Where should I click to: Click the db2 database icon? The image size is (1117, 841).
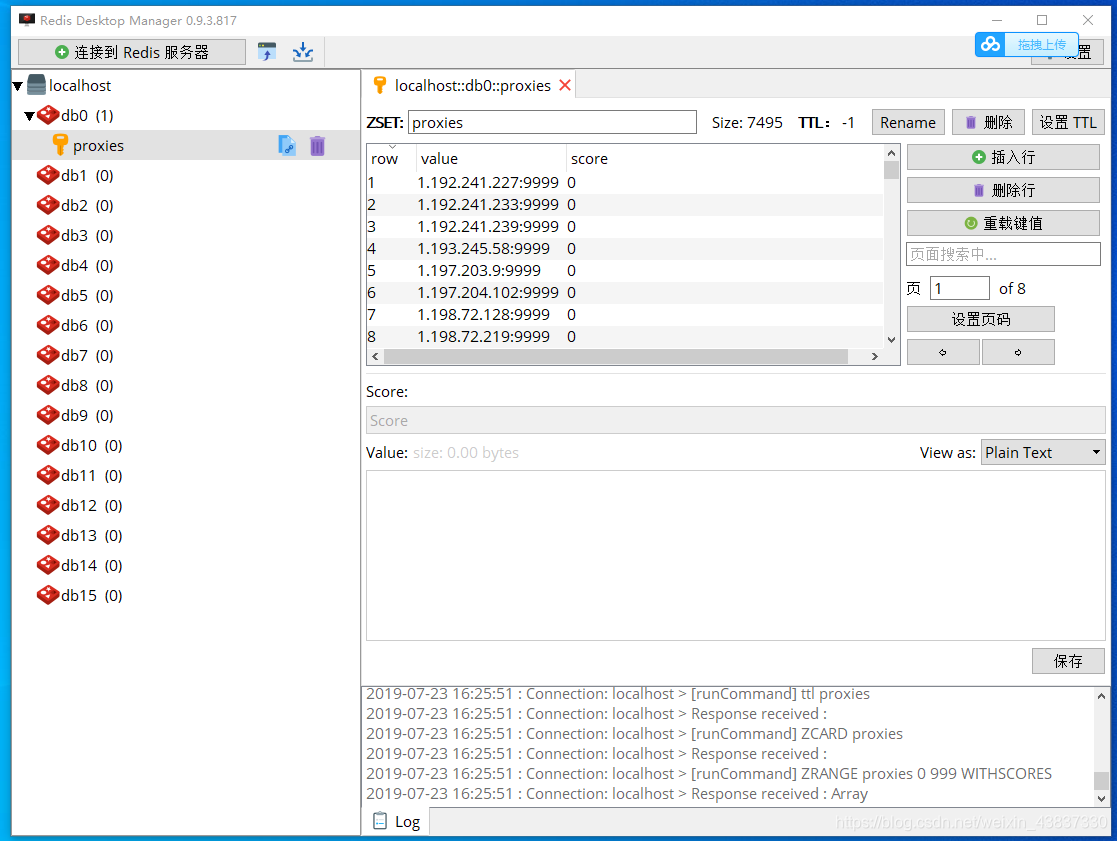[x=48, y=205]
